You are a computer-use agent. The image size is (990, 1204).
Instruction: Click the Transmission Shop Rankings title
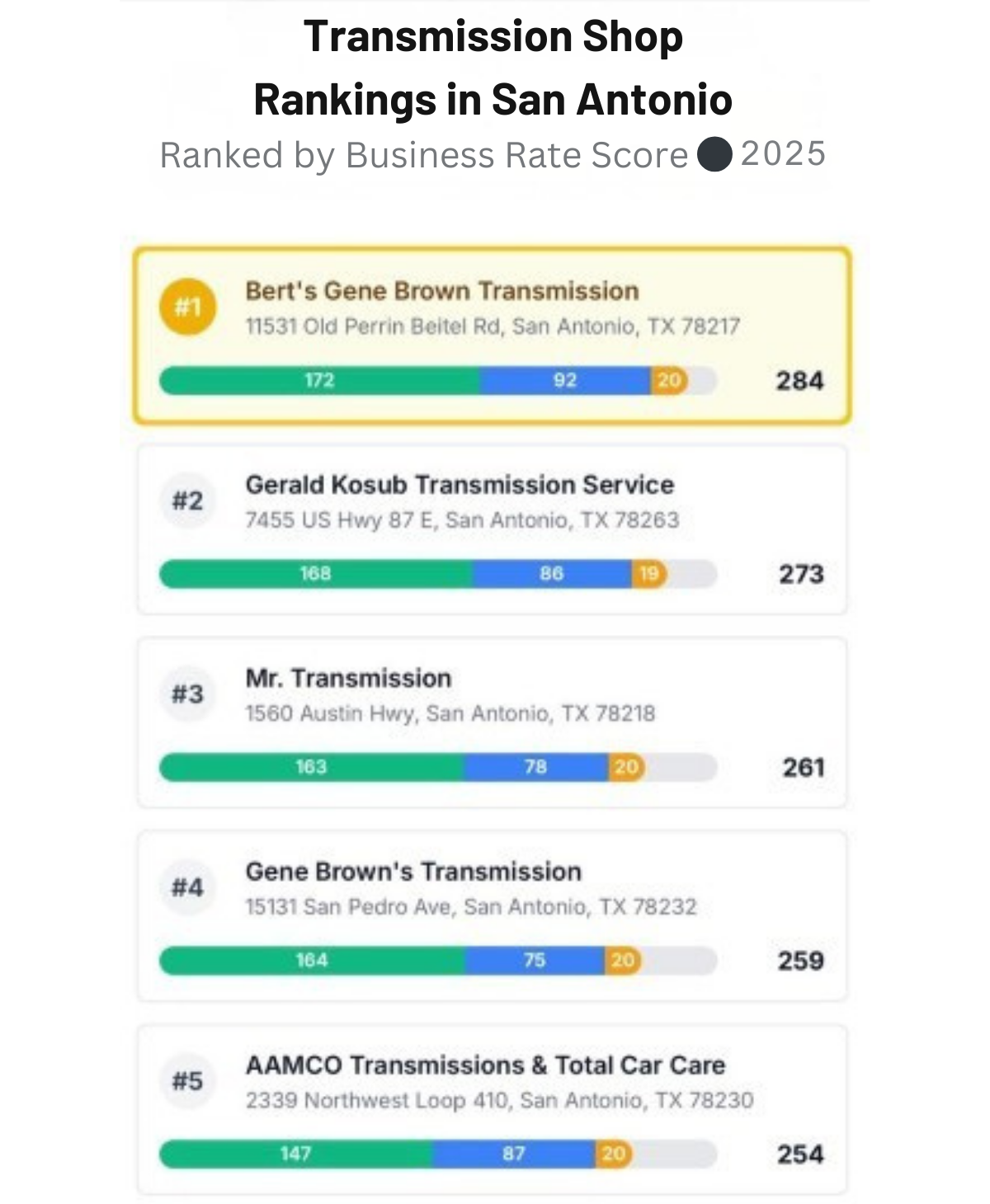pyautogui.click(x=493, y=68)
